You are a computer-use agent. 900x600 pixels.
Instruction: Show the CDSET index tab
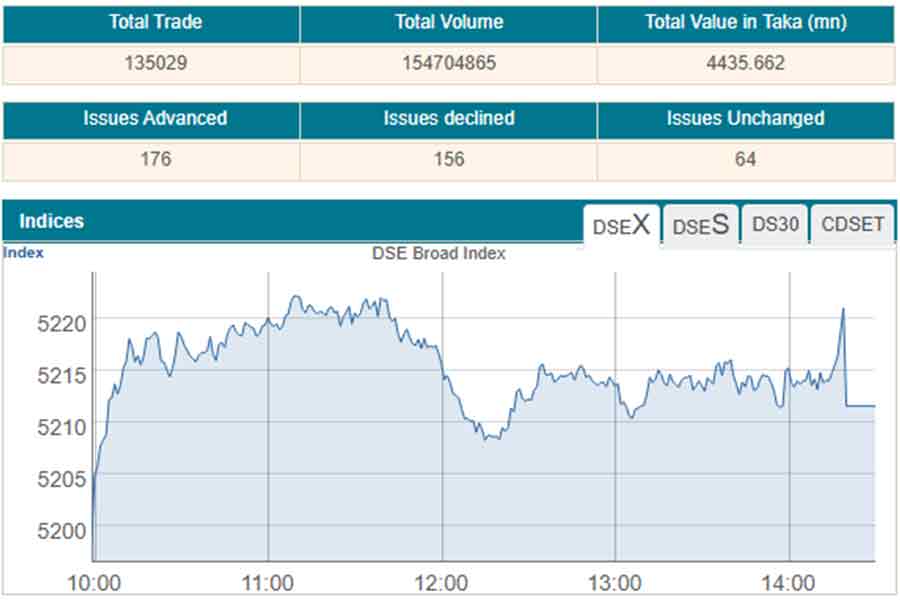pos(852,224)
